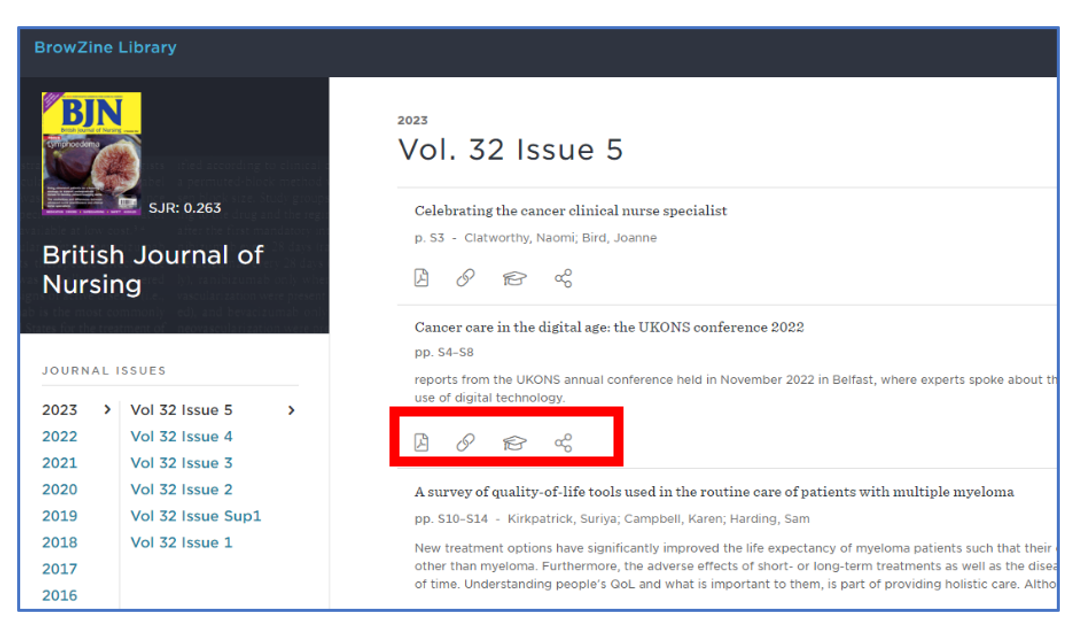Open article on quality-of-life tools for multiple myeloma
1082x634 pixels.
point(714,492)
